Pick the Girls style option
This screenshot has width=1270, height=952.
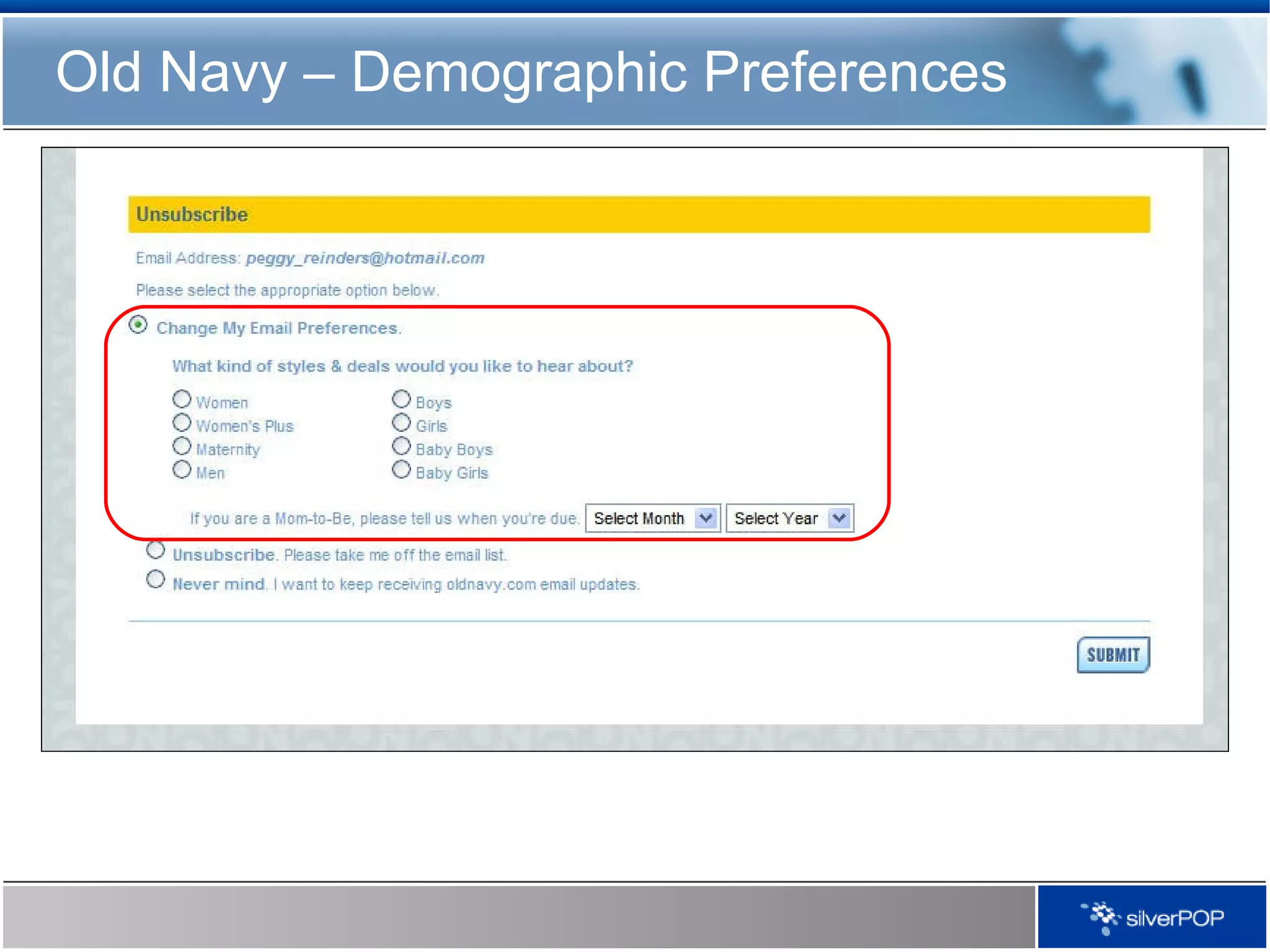tap(402, 423)
